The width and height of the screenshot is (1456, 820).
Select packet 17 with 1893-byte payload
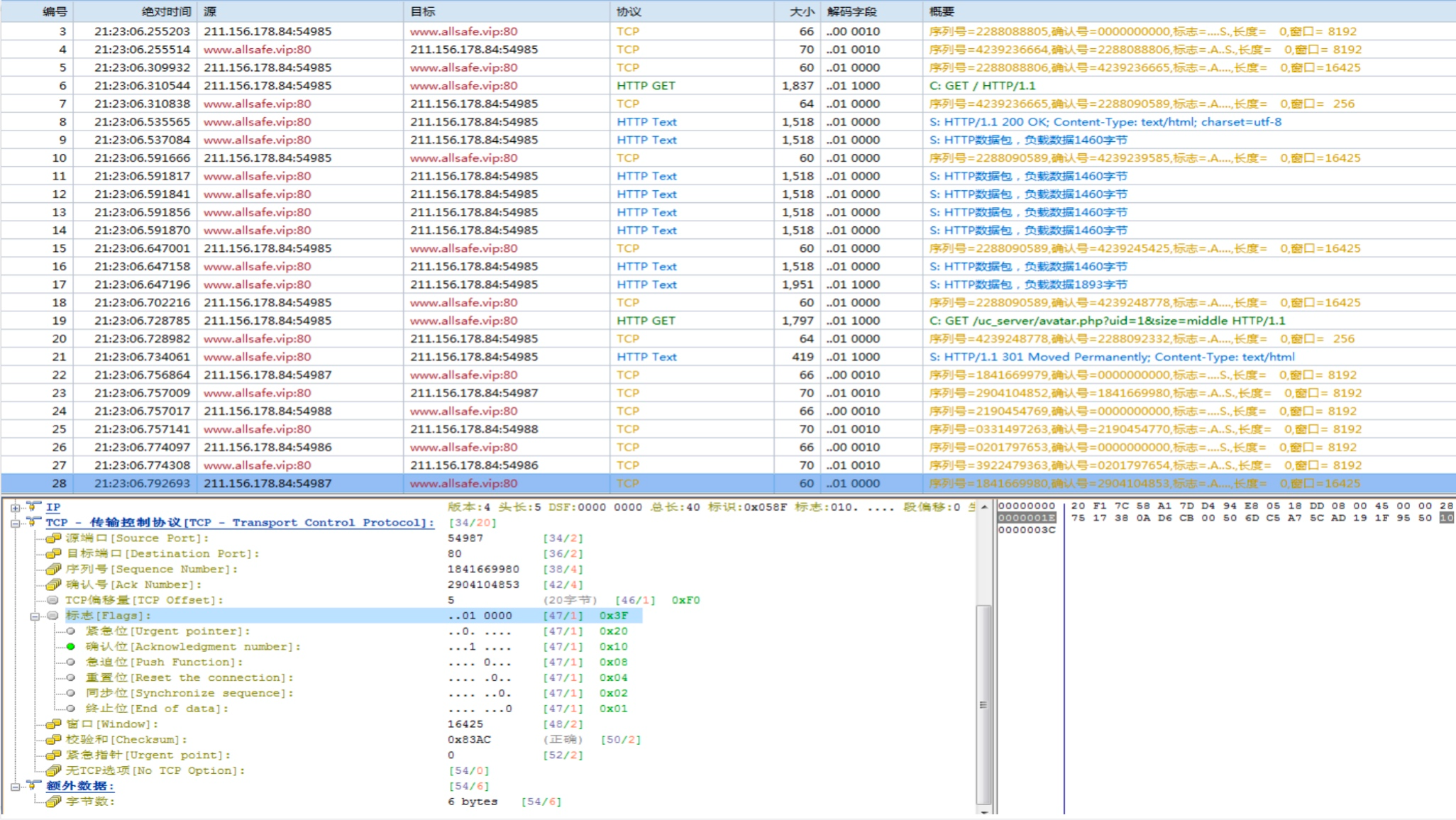click(x=728, y=284)
